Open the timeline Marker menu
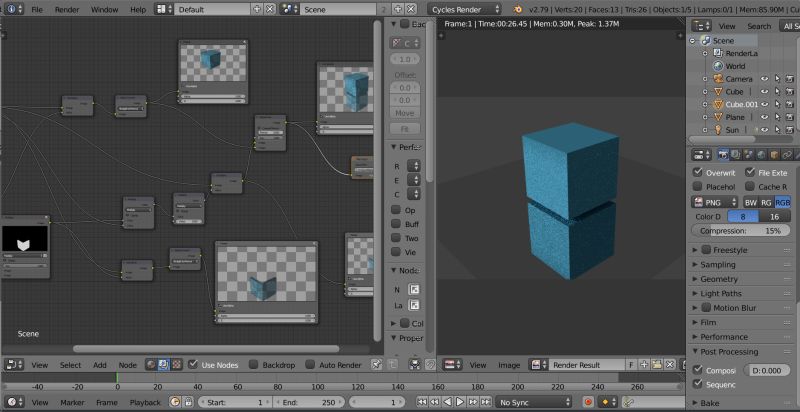800x412 pixels. pyautogui.click(x=72, y=402)
